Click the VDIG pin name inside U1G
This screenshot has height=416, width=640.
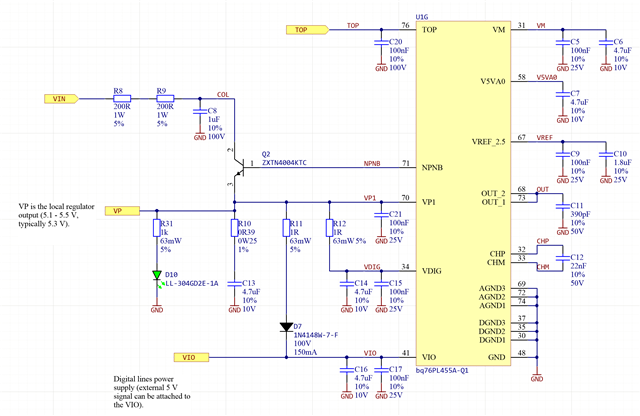click(431, 271)
